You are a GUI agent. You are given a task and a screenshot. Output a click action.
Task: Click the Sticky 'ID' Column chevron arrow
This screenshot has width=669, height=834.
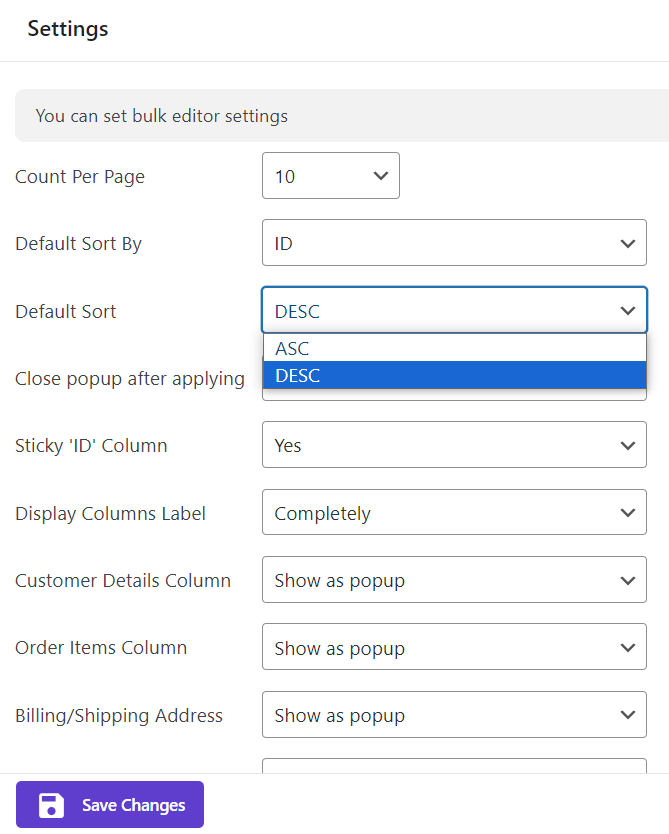click(x=627, y=445)
